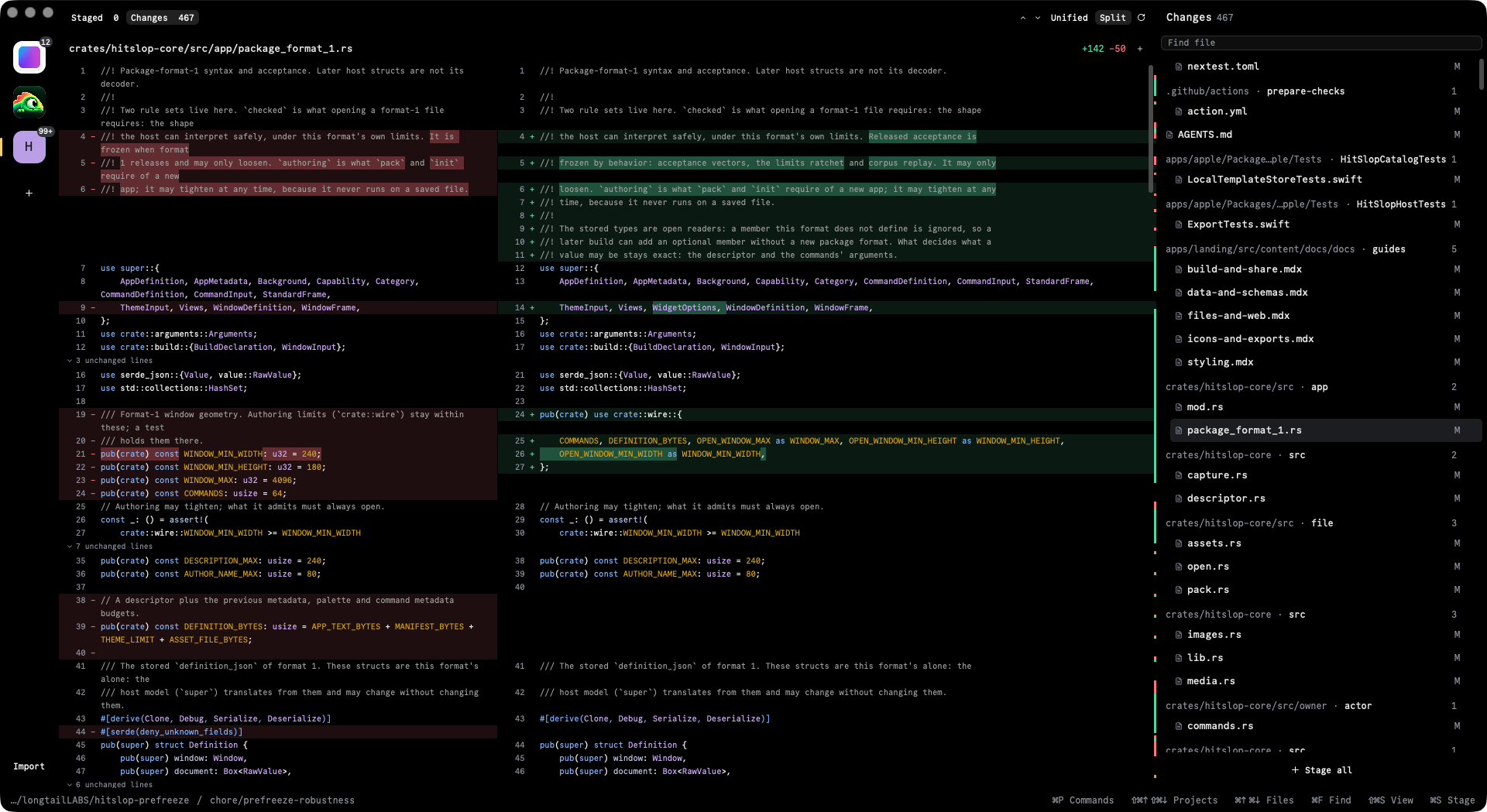Collapse the .github/actions prepare-checks group

coord(1311,91)
